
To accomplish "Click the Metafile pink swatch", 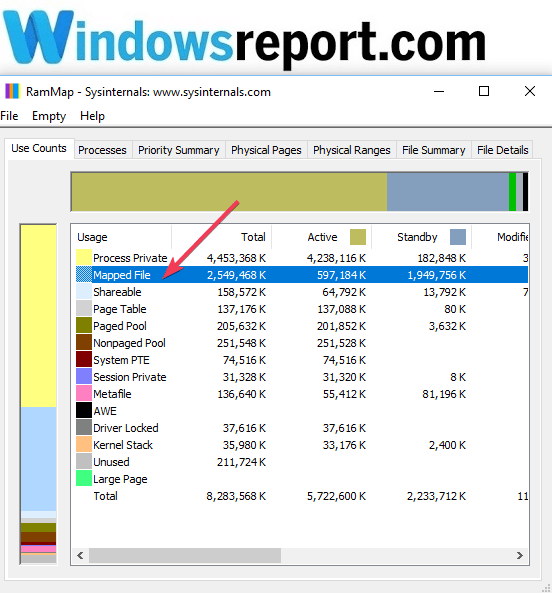I will tap(84, 393).
